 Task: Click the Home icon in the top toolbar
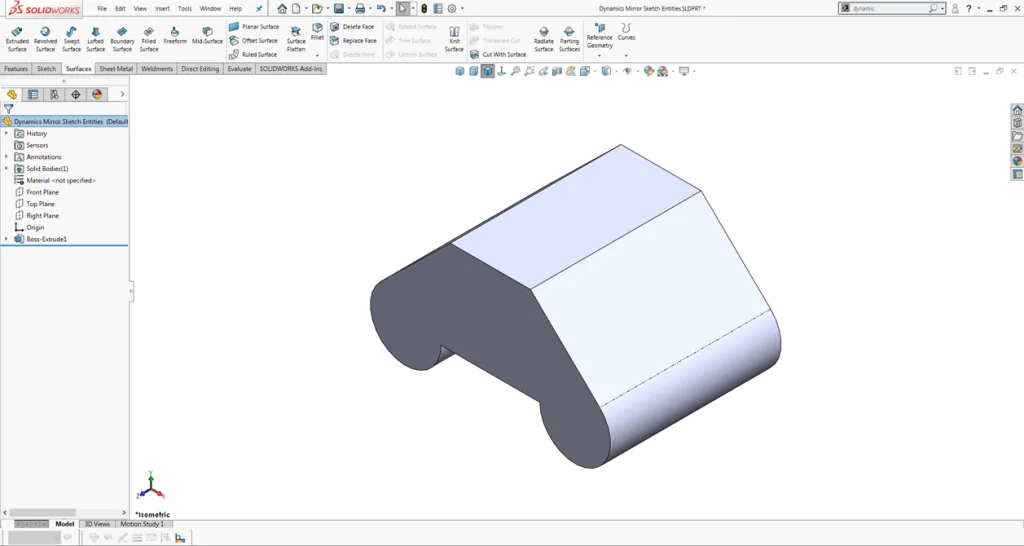(282, 8)
